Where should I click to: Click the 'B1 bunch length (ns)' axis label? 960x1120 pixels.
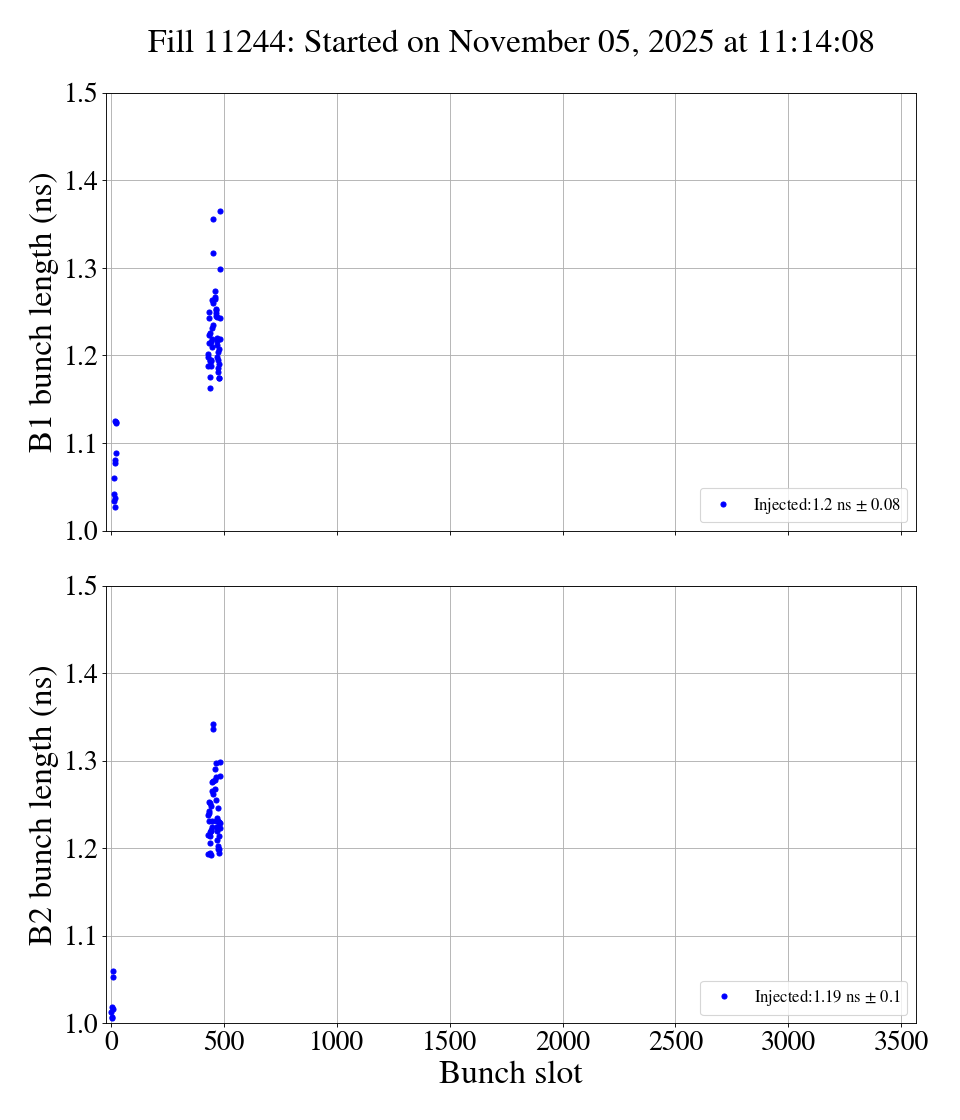(x=41, y=312)
